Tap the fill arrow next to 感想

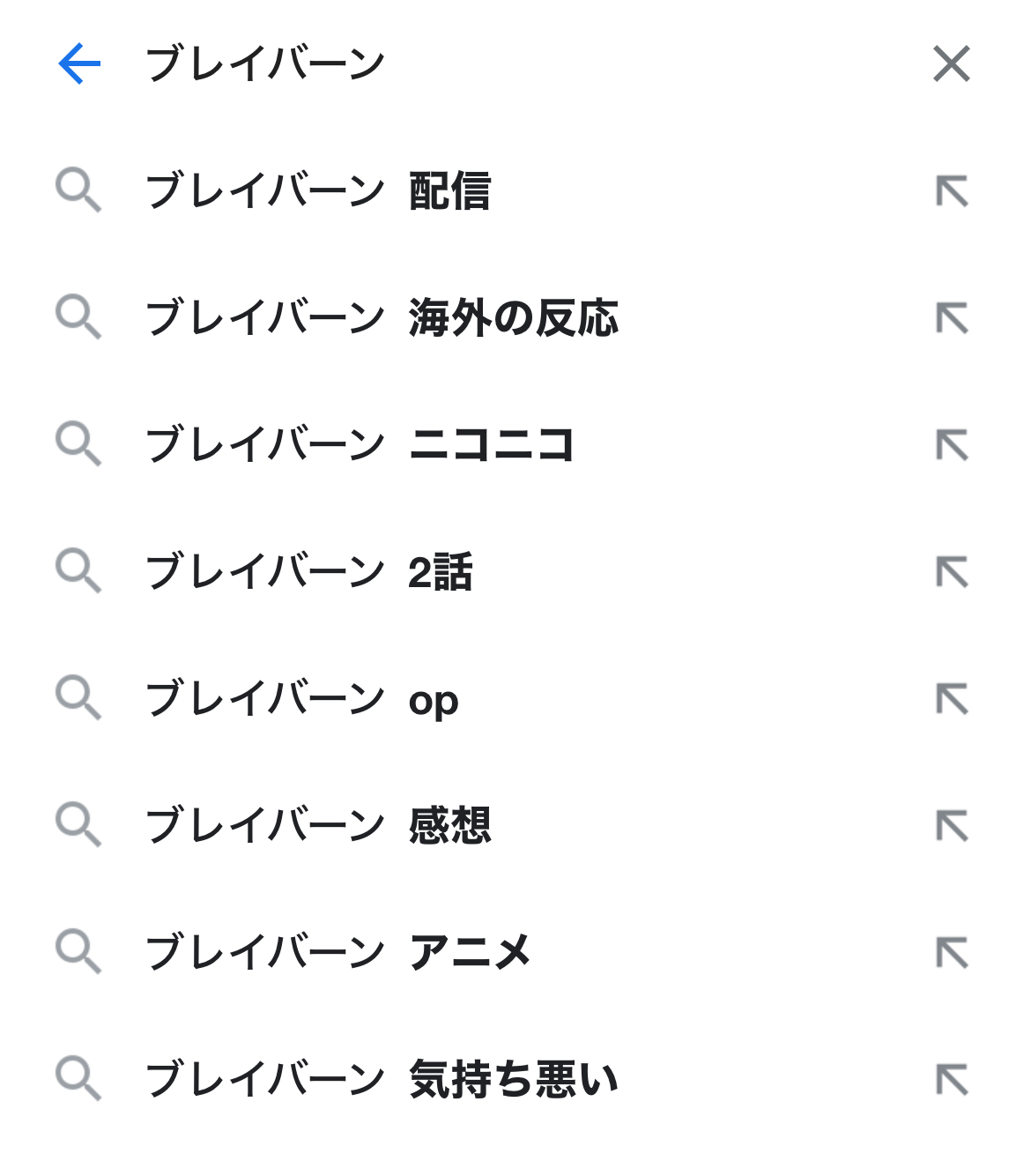(952, 826)
